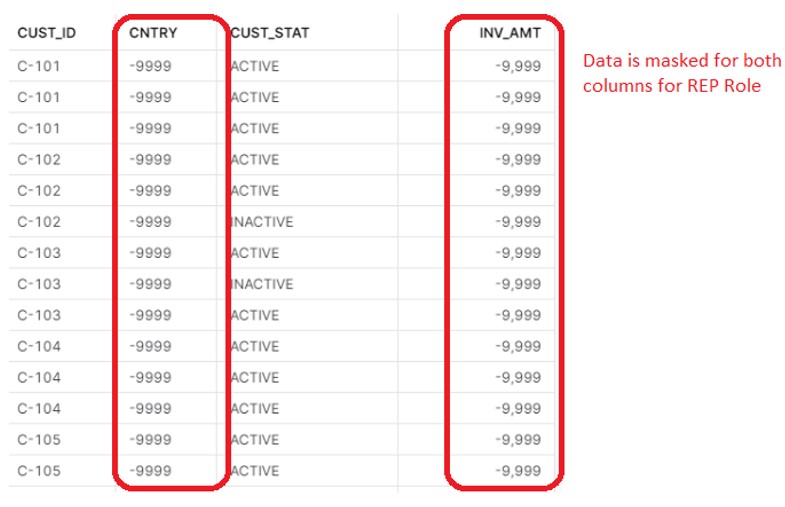Viewport: 785px width, 507px height.
Task: Select -9,999 INV_AMT in inactive C-103 row
Action: tap(518, 284)
